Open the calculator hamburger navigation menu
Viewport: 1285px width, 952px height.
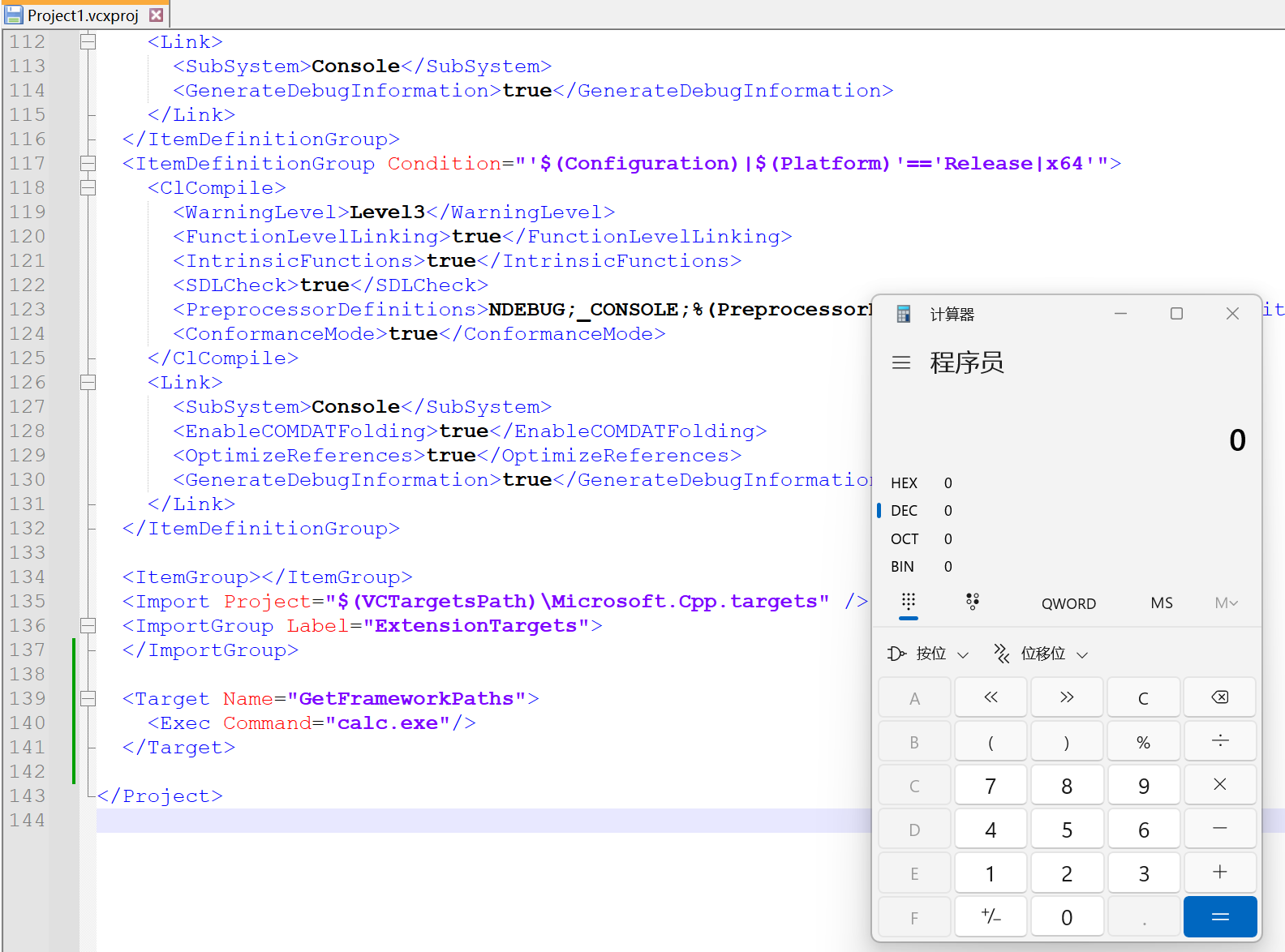900,362
